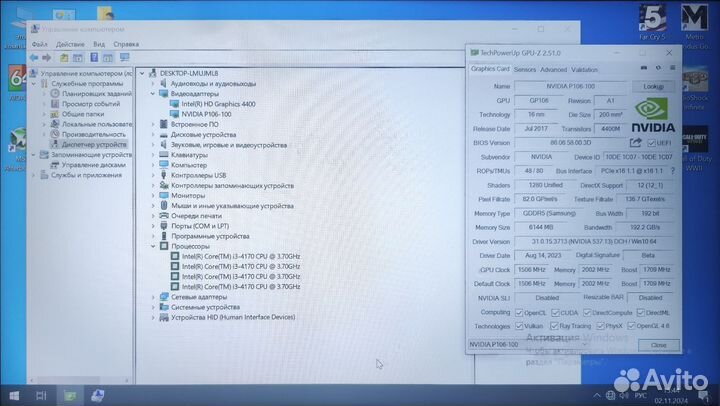Open Disk Management (Управление дисками)
The height and width of the screenshot is (406, 720).
[94, 164]
